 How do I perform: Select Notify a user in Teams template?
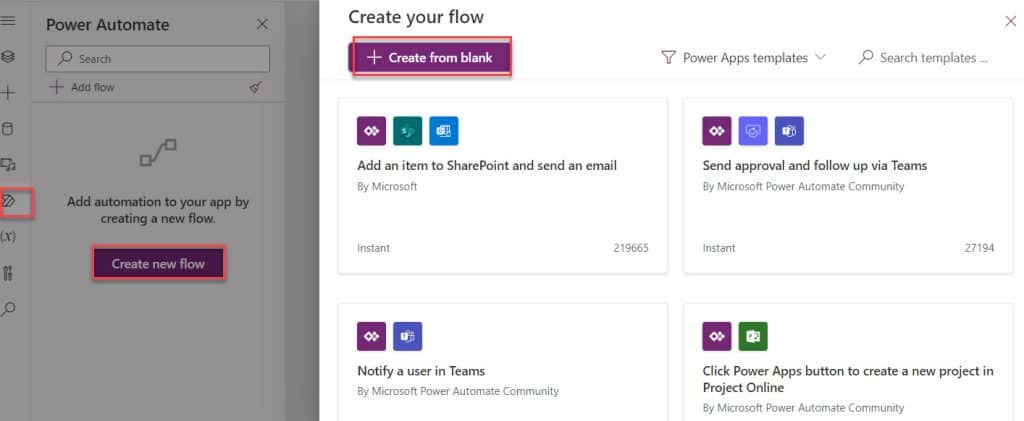pyautogui.click(x=502, y=362)
